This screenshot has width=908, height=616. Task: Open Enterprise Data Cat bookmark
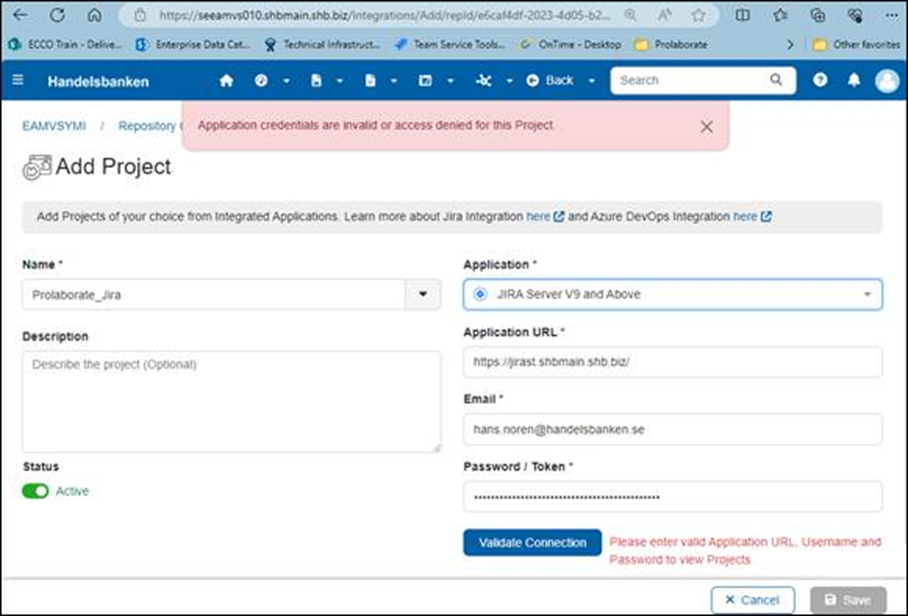[193, 45]
